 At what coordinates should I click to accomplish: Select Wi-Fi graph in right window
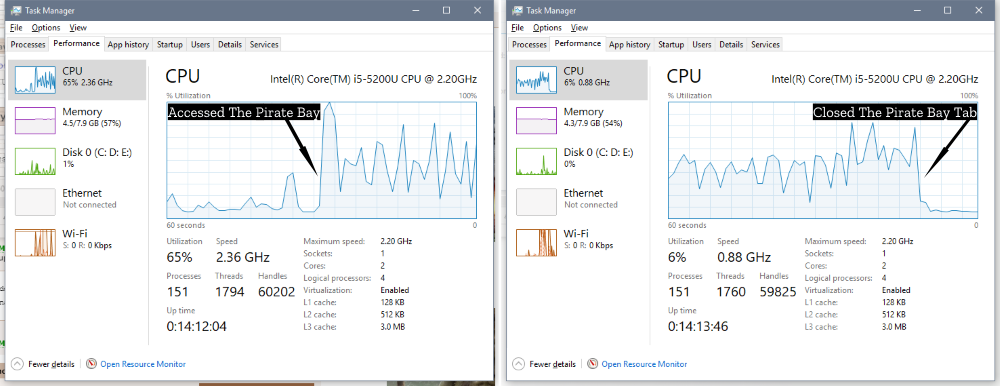click(537, 242)
